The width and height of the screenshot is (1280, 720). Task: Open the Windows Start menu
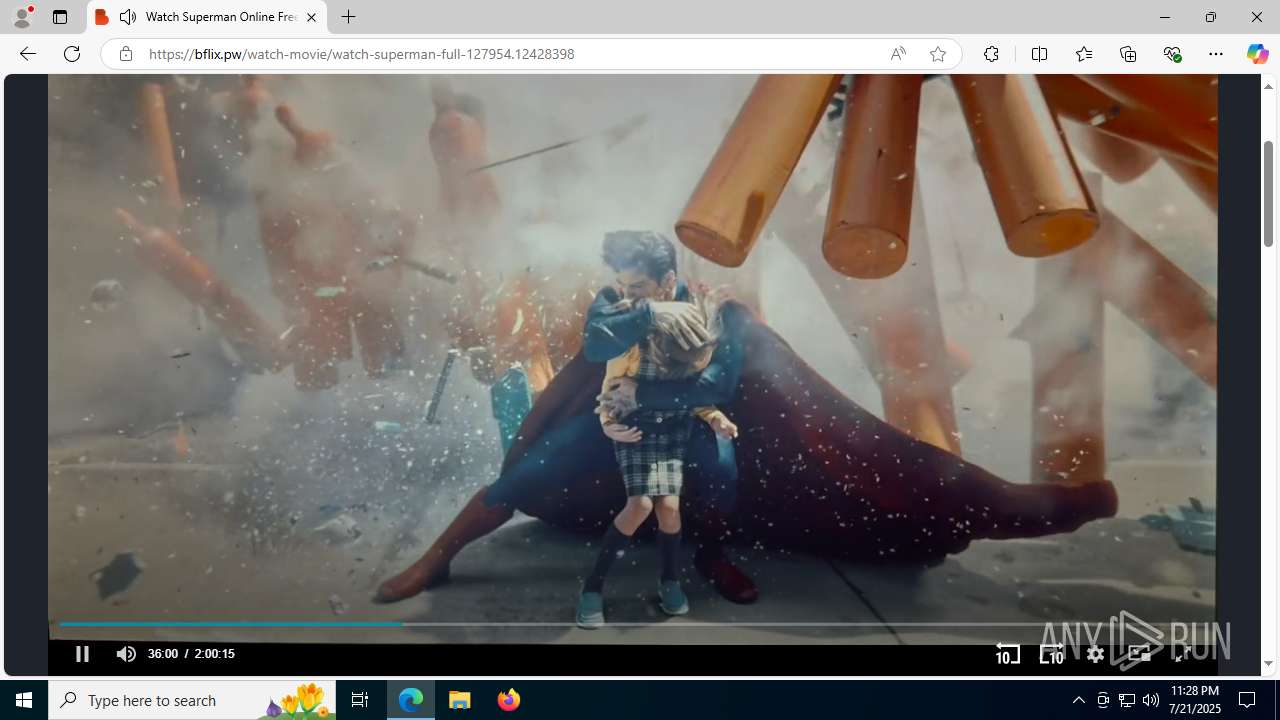24,700
